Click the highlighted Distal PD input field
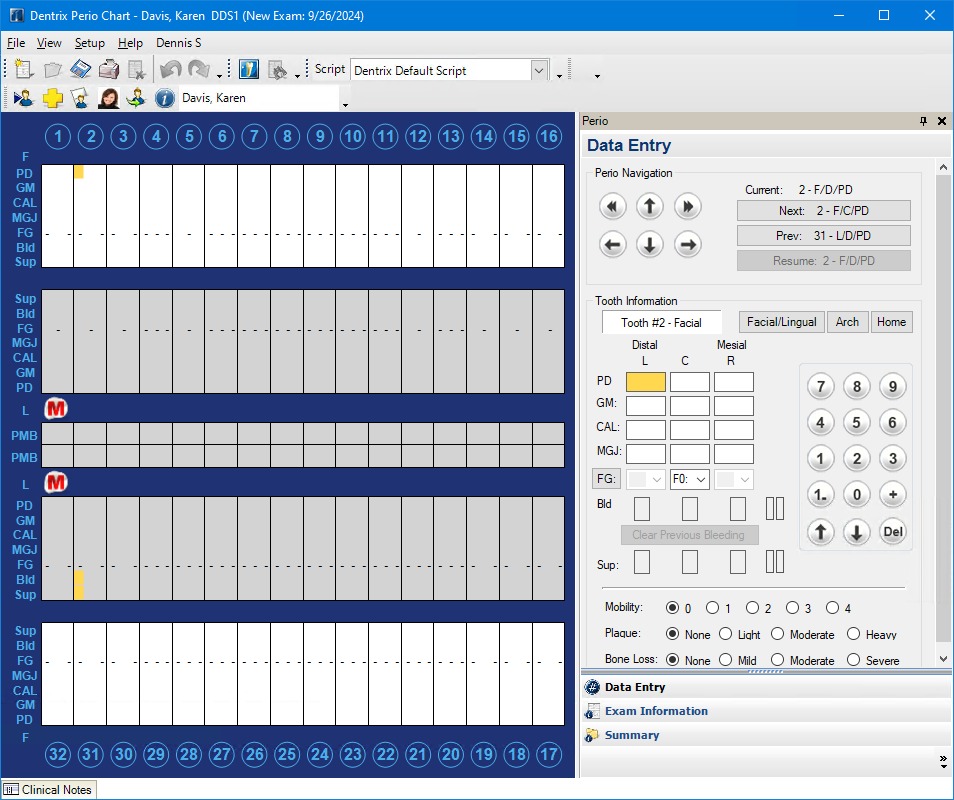Viewport: 954px width, 800px height. pos(645,381)
